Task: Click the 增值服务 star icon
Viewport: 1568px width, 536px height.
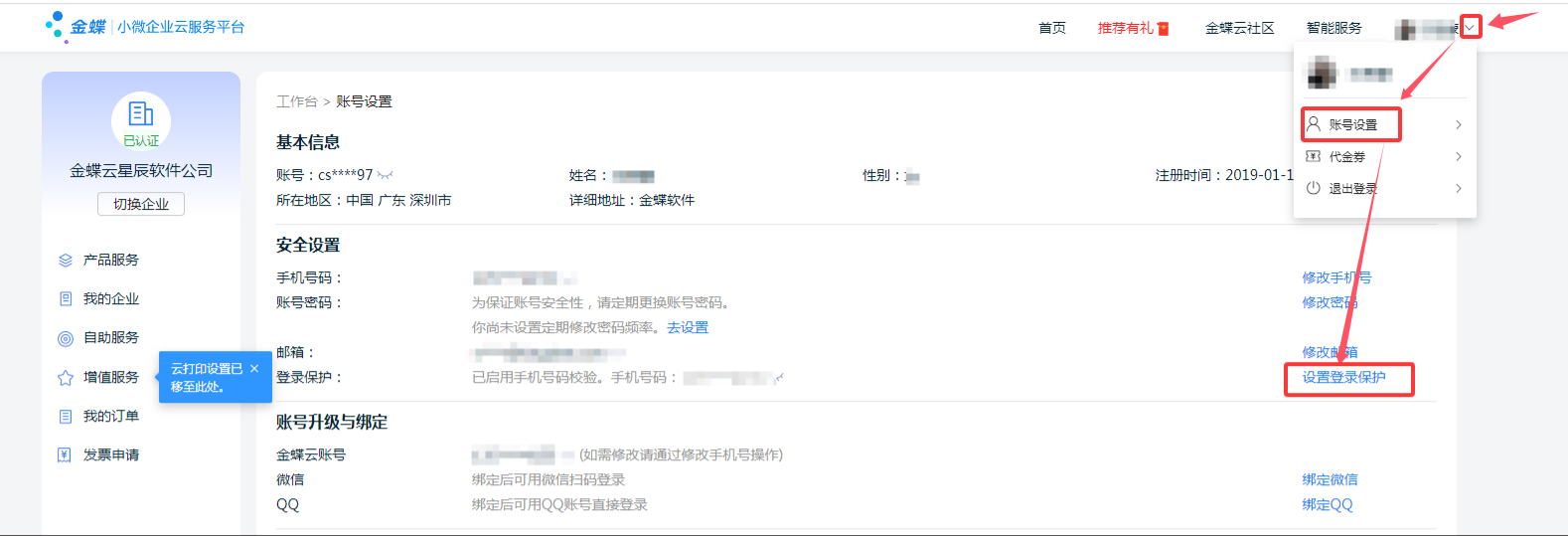Action: click(66, 378)
